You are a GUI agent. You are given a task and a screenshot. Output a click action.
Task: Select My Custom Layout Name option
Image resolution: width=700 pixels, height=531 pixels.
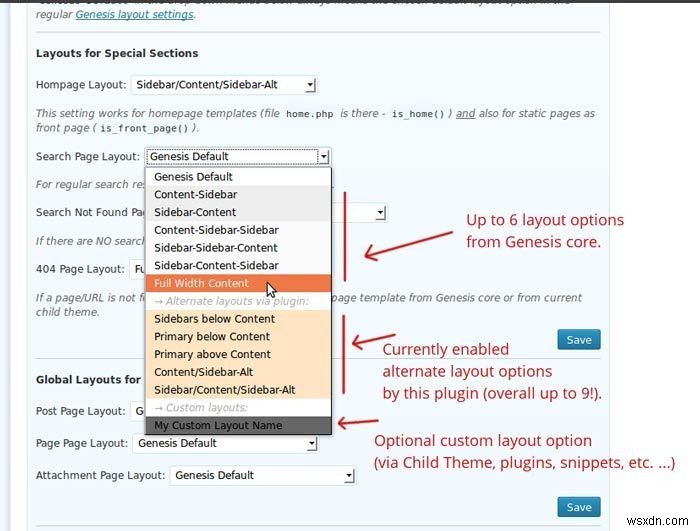tap(218, 426)
